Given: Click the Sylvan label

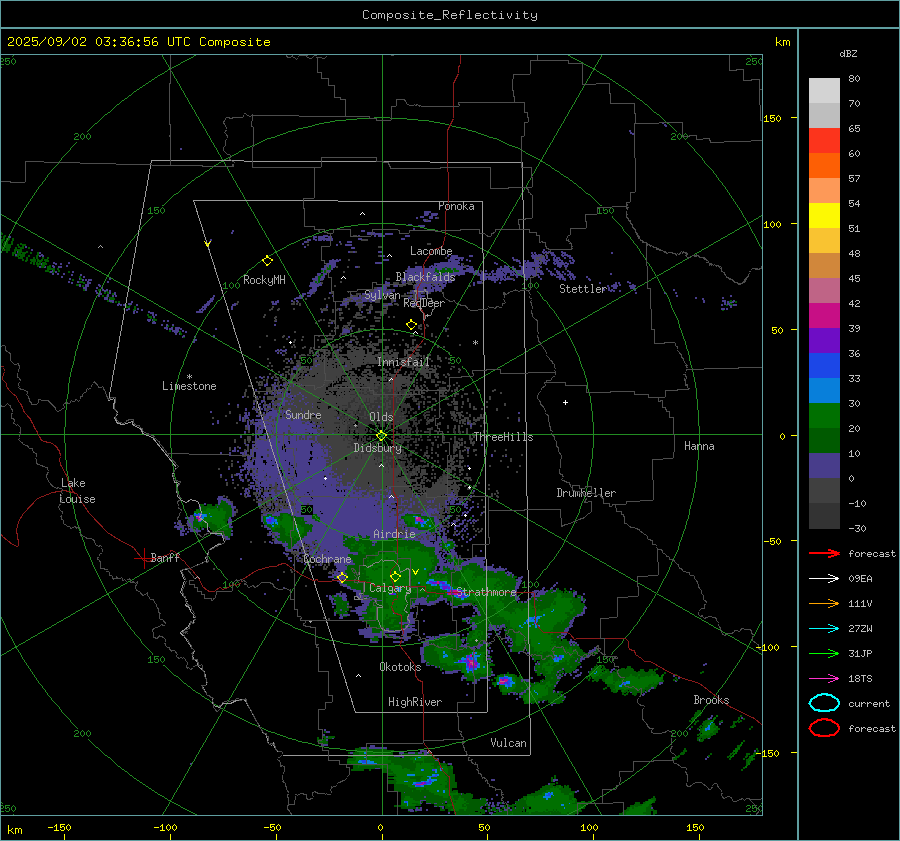Looking at the screenshot, I should click(382, 295).
